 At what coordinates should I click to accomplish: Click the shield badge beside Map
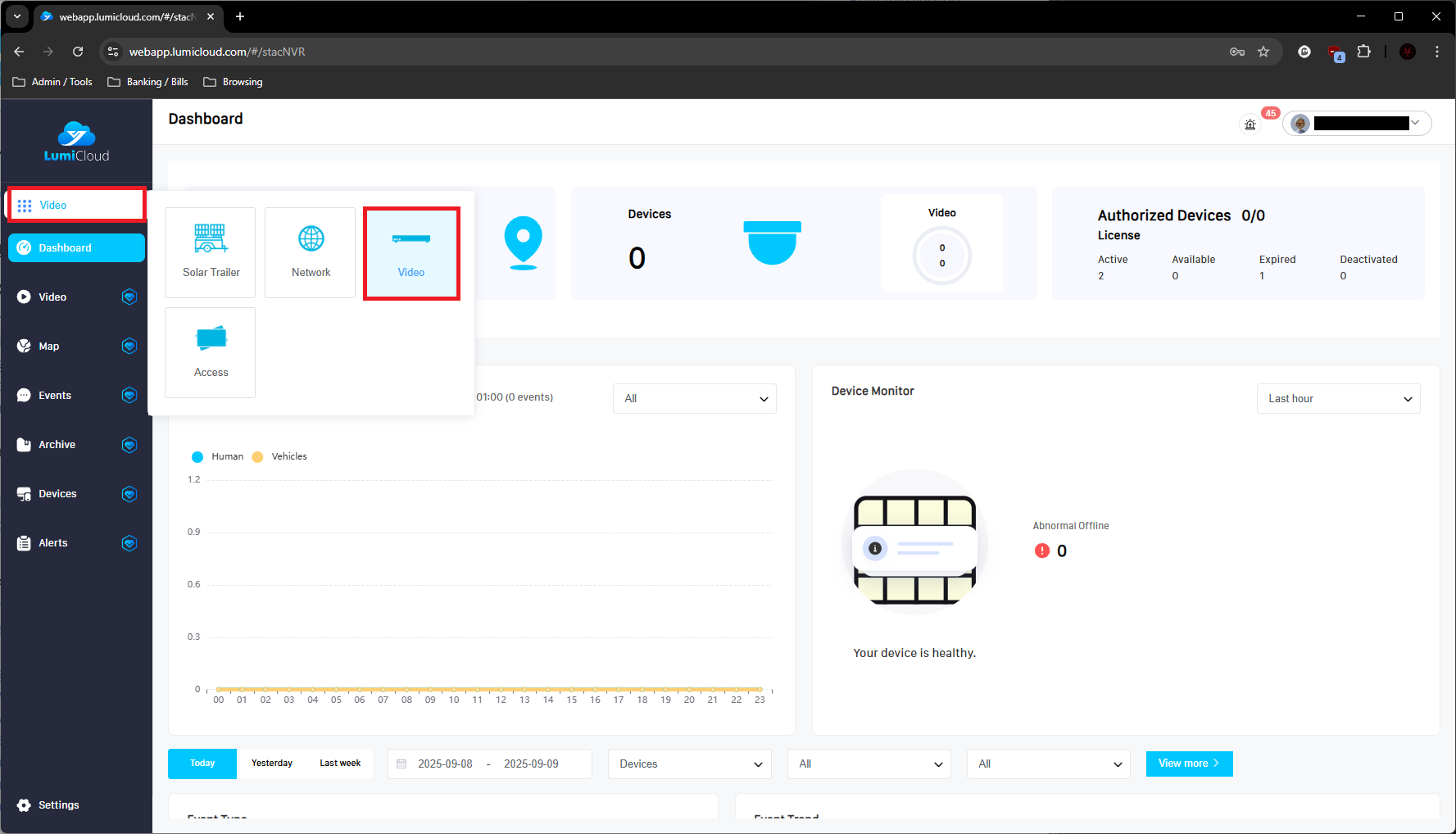click(129, 347)
